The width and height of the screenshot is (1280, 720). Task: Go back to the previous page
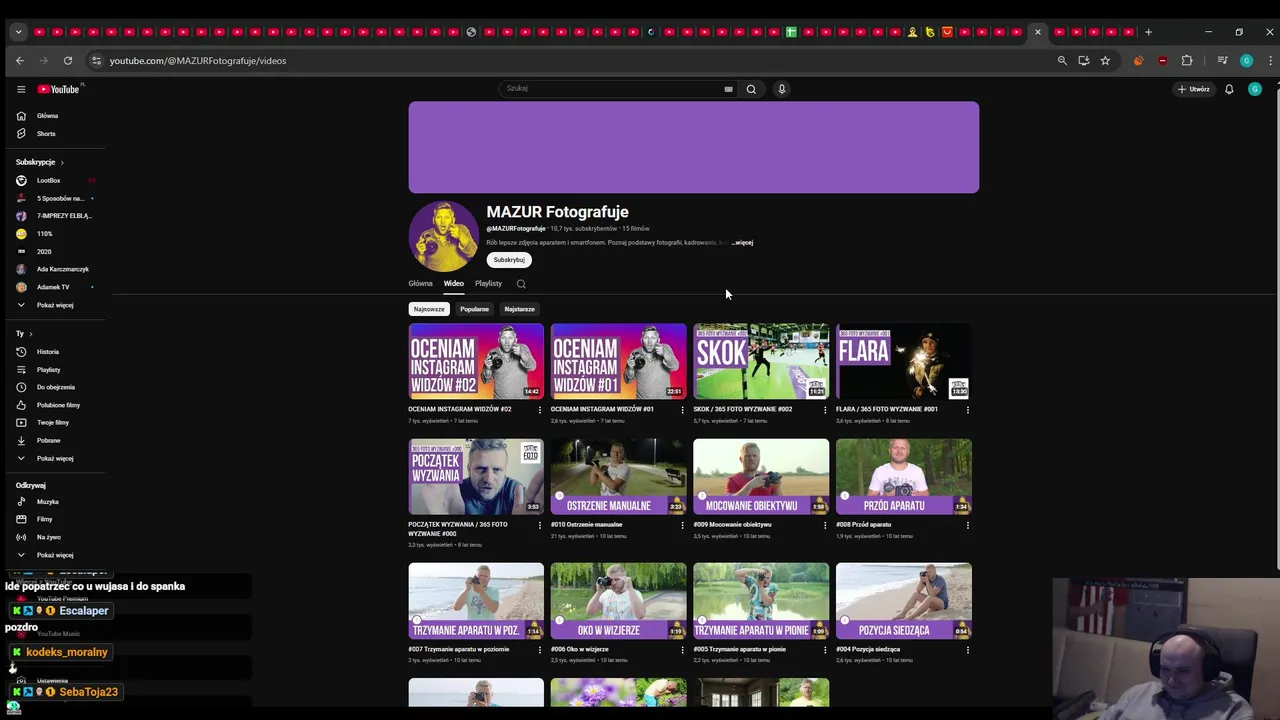tap(20, 61)
